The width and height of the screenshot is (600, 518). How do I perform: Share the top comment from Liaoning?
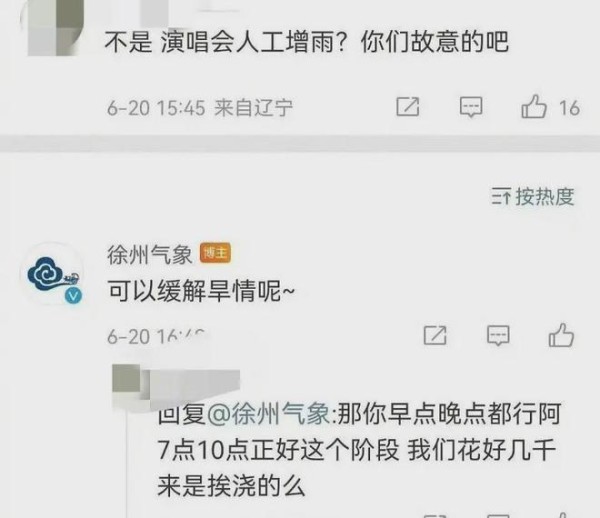(408, 107)
